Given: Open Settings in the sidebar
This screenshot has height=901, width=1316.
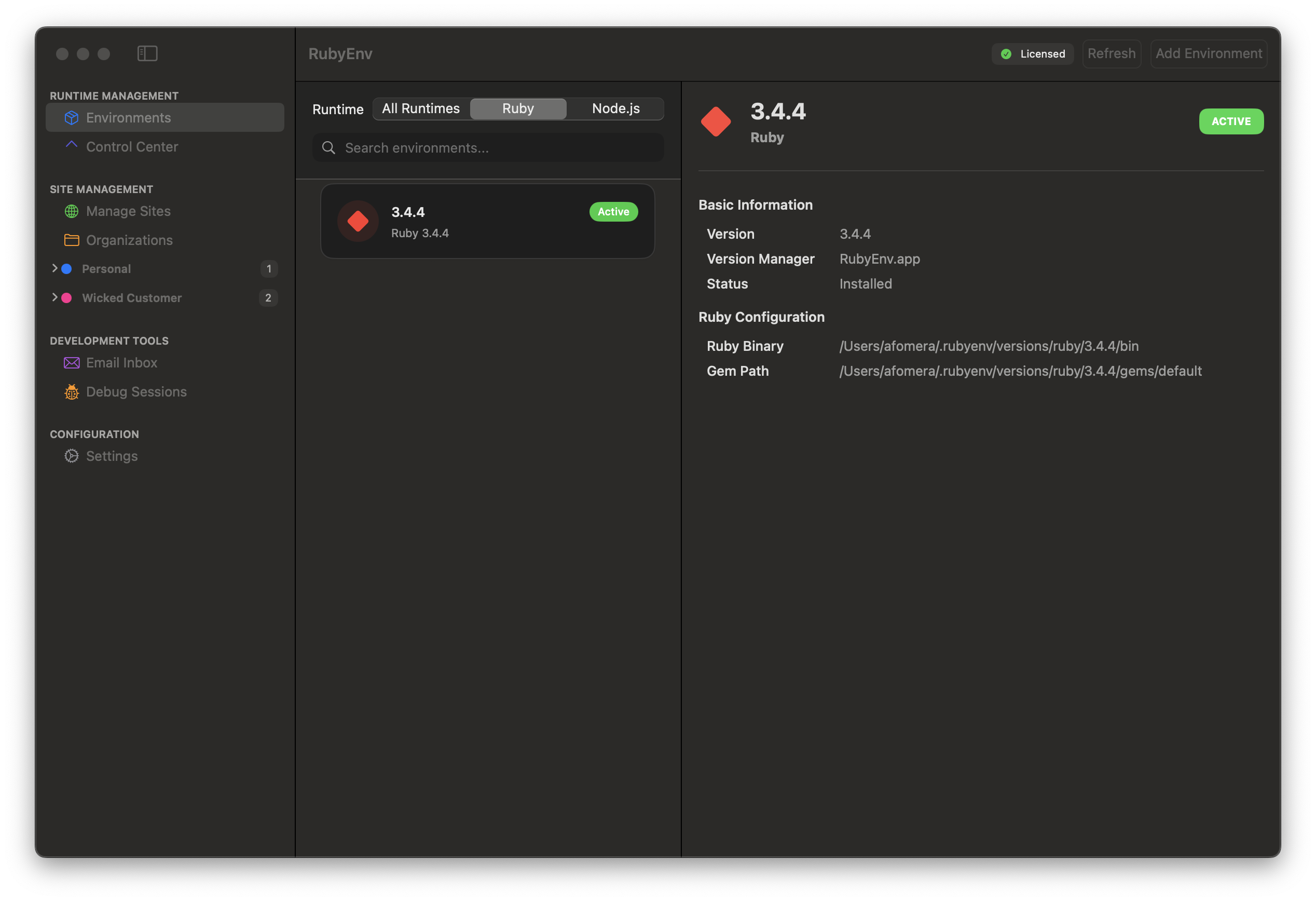Looking at the screenshot, I should point(165,456).
